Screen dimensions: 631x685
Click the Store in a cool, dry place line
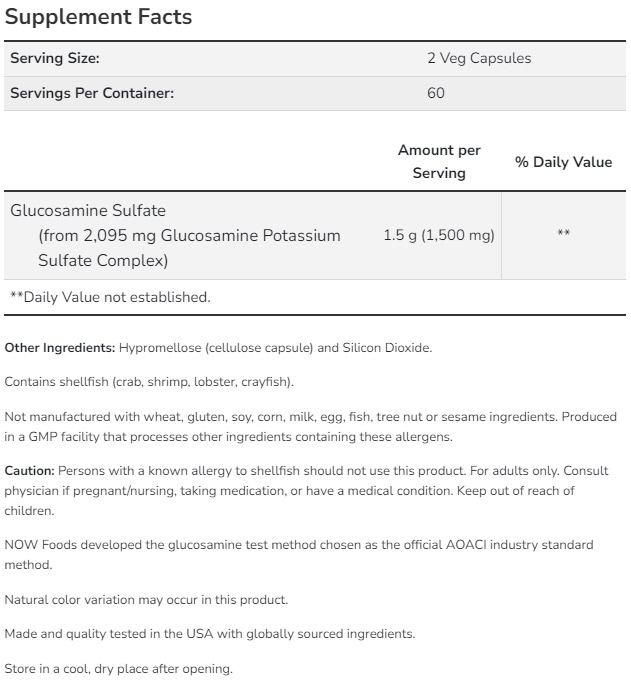point(118,669)
